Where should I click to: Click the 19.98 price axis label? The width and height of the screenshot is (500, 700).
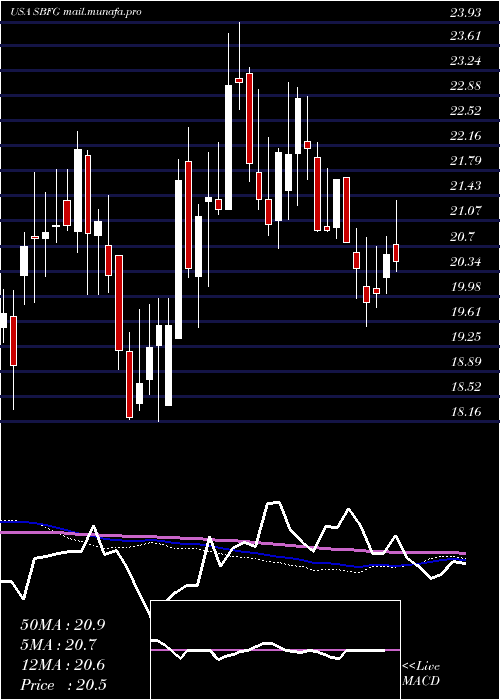(x=466, y=286)
